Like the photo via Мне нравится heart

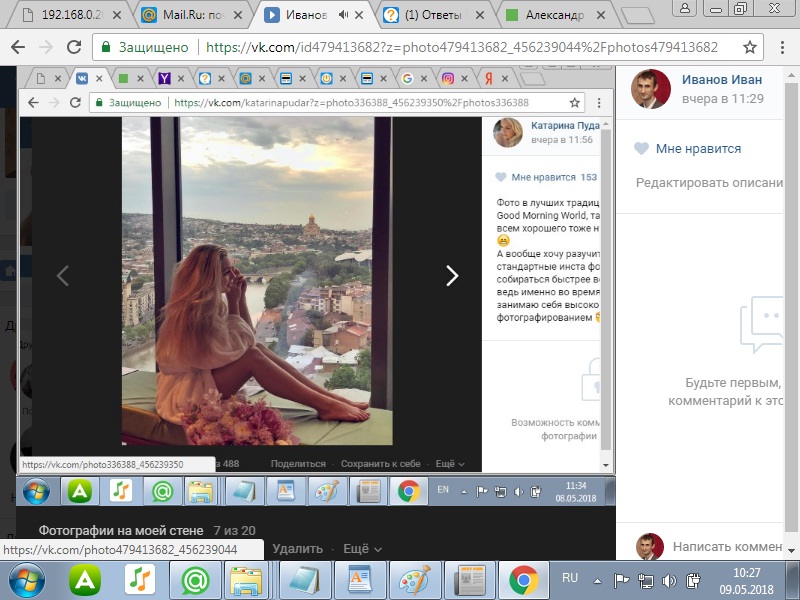pyautogui.click(x=687, y=148)
